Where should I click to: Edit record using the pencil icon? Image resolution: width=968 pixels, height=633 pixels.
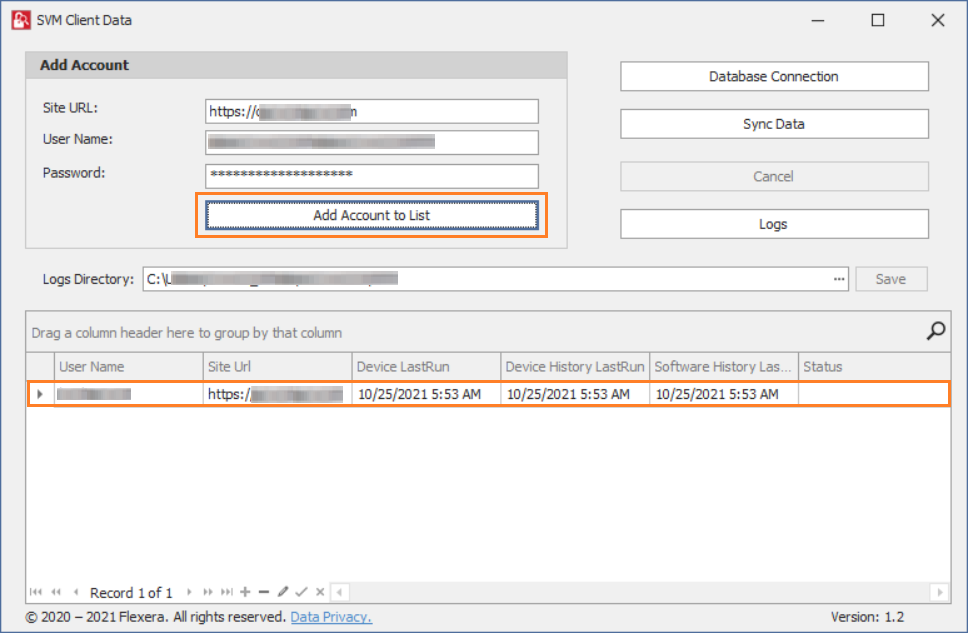coord(283,593)
